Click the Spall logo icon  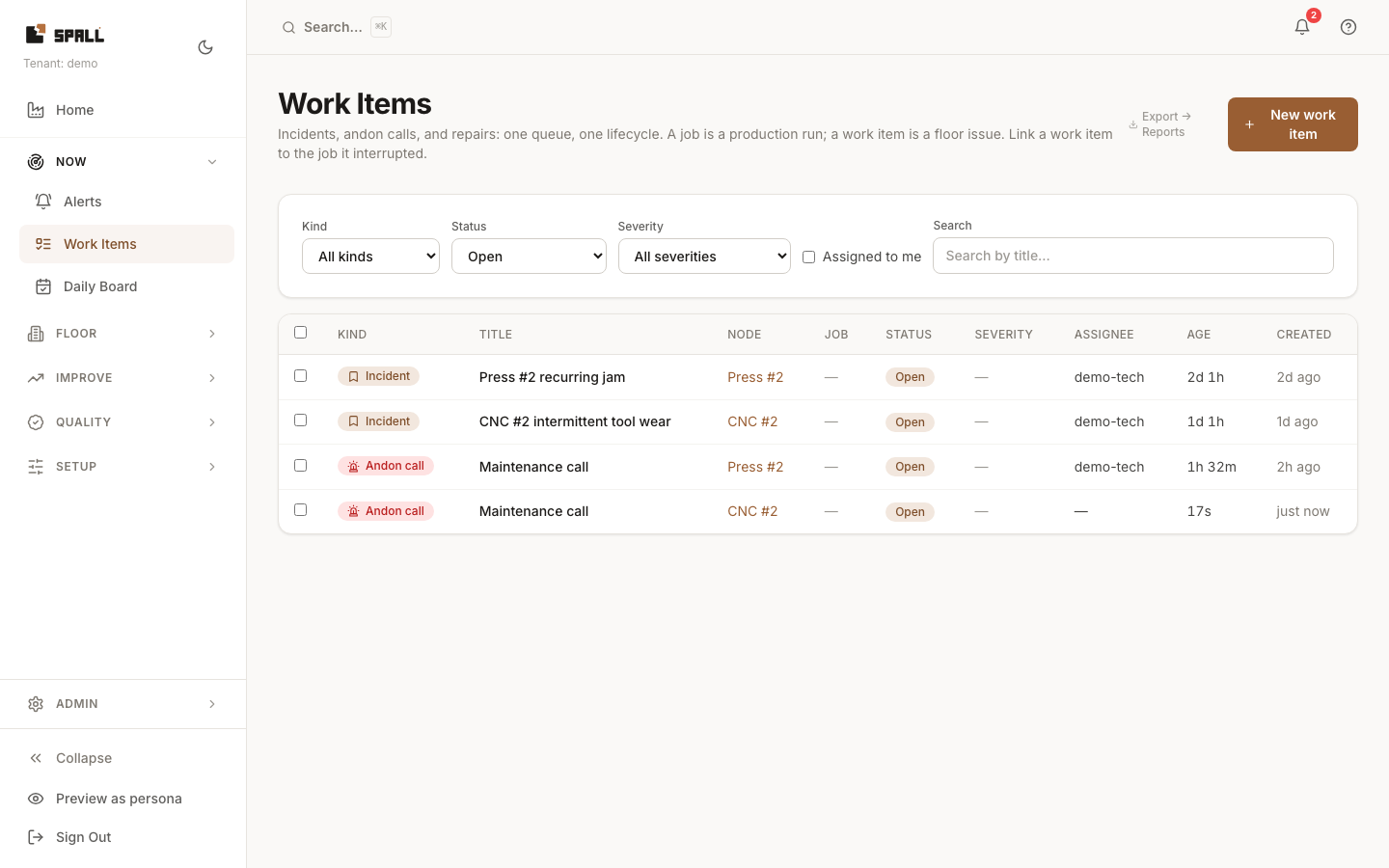(x=36, y=34)
